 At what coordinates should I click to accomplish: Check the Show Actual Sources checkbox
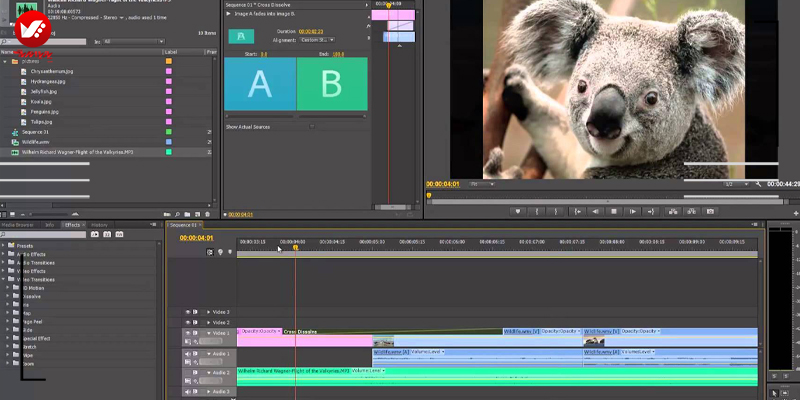click(312, 127)
